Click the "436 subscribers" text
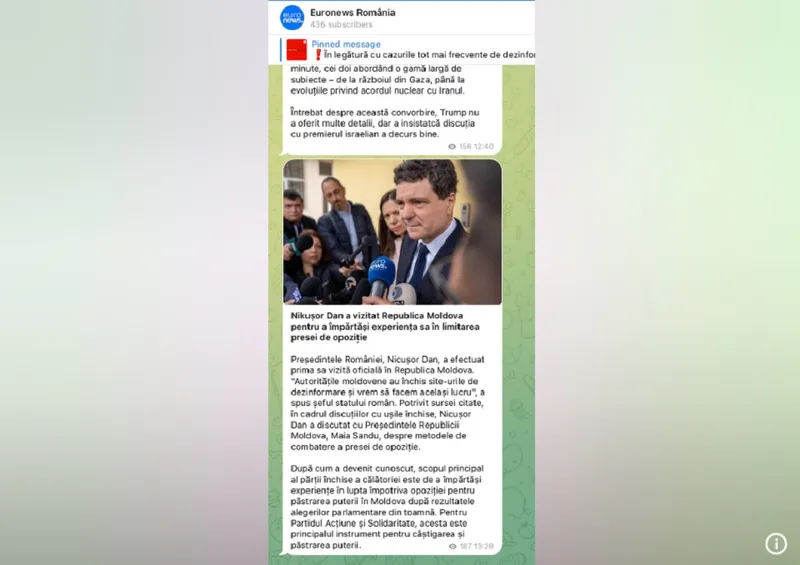 [x=341, y=24]
